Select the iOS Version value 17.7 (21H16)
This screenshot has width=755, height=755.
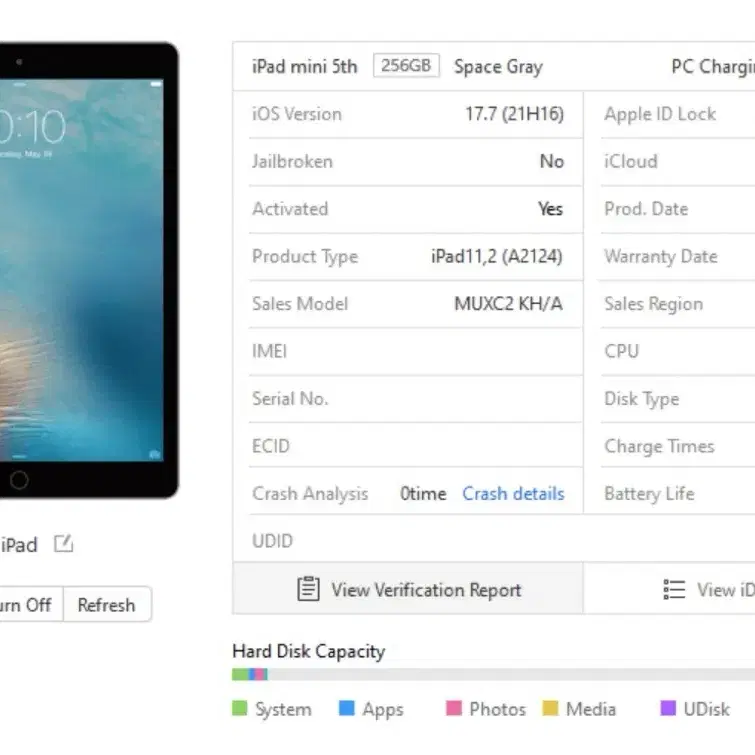[x=514, y=114]
